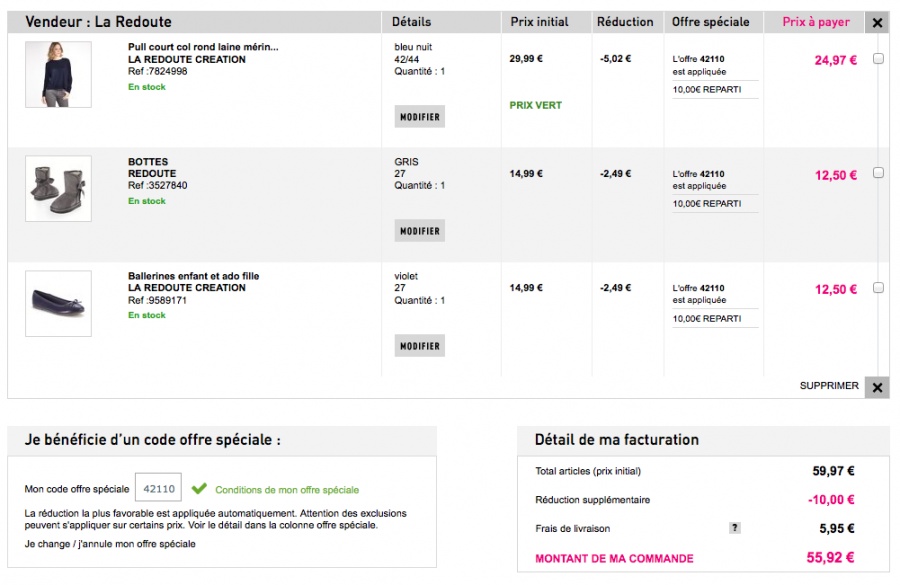Open the grey boots product thumbnail
The image size is (900, 585).
coord(59,188)
